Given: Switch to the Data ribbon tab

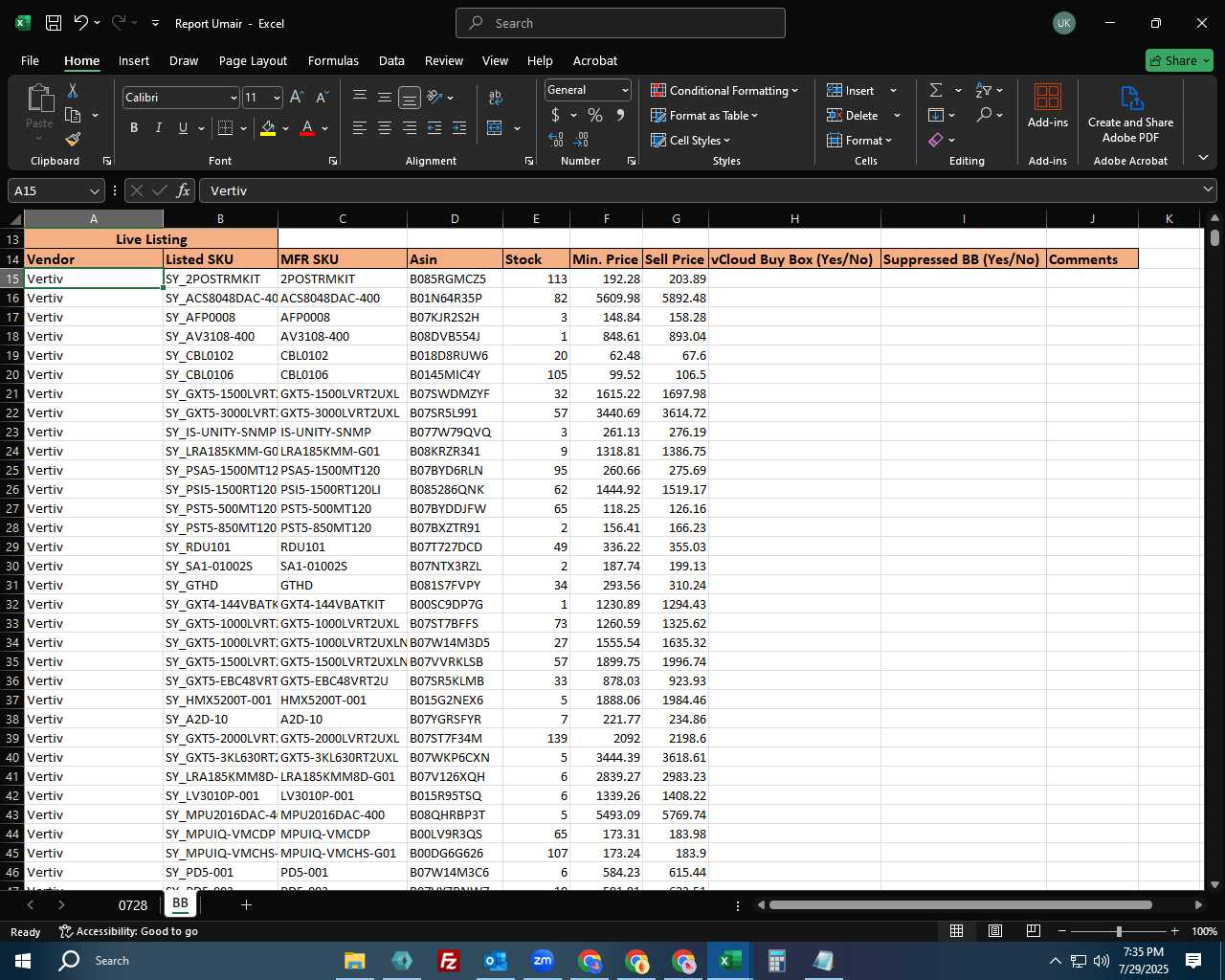Looking at the screenshot, I should click(391, 60).
